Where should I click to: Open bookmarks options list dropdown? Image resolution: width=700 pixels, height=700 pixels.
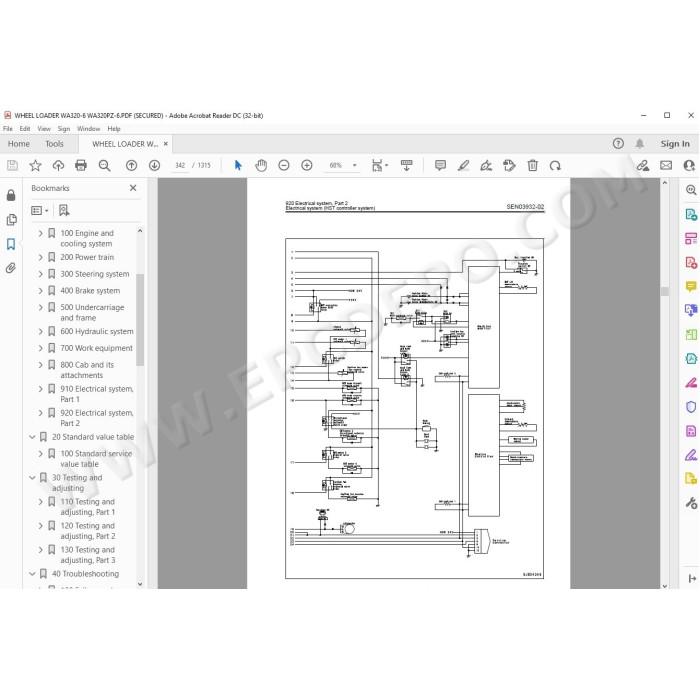(39, 210)
